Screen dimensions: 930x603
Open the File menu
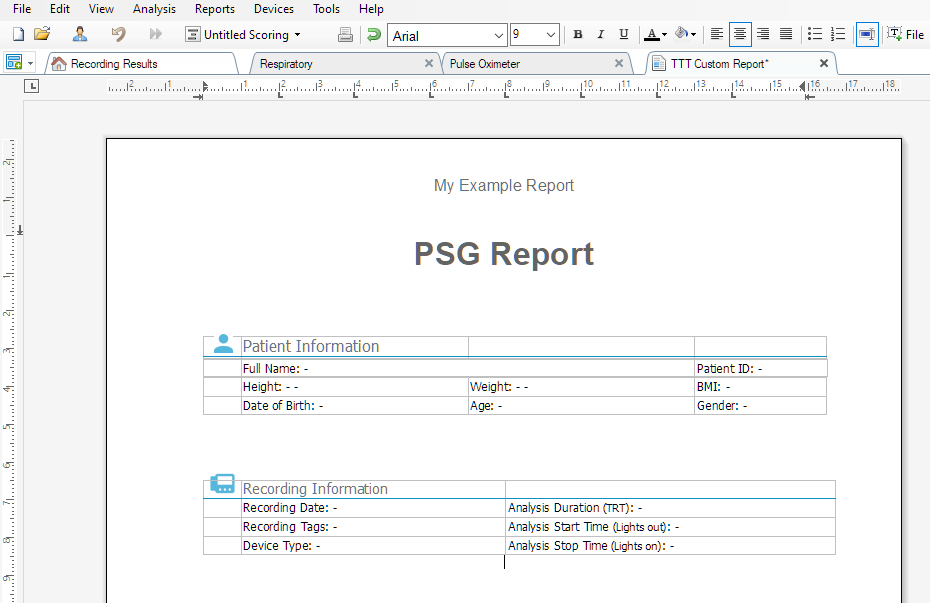[x=22, y=9]
